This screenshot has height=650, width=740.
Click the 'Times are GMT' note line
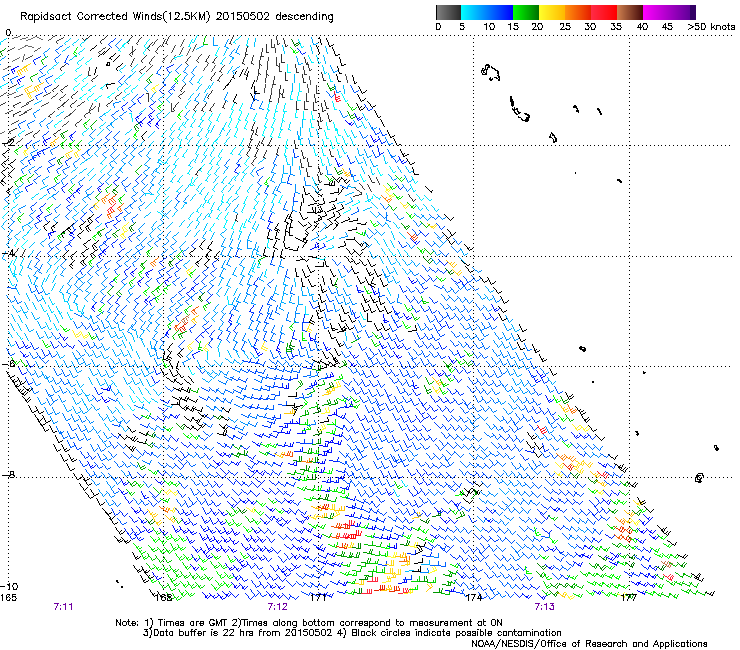click(309, 623)
